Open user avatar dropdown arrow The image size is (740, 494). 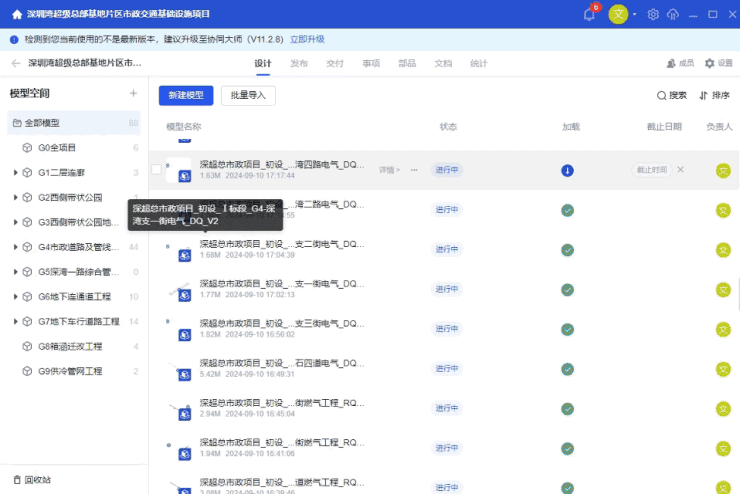[635, 14]
